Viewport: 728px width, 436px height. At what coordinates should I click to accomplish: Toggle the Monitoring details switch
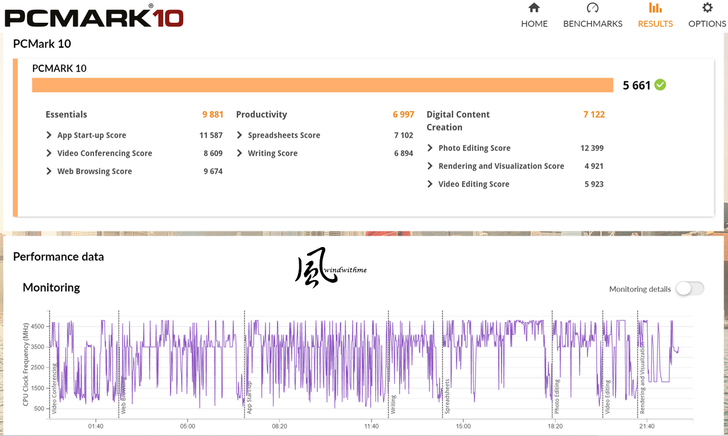click(689, 288)
